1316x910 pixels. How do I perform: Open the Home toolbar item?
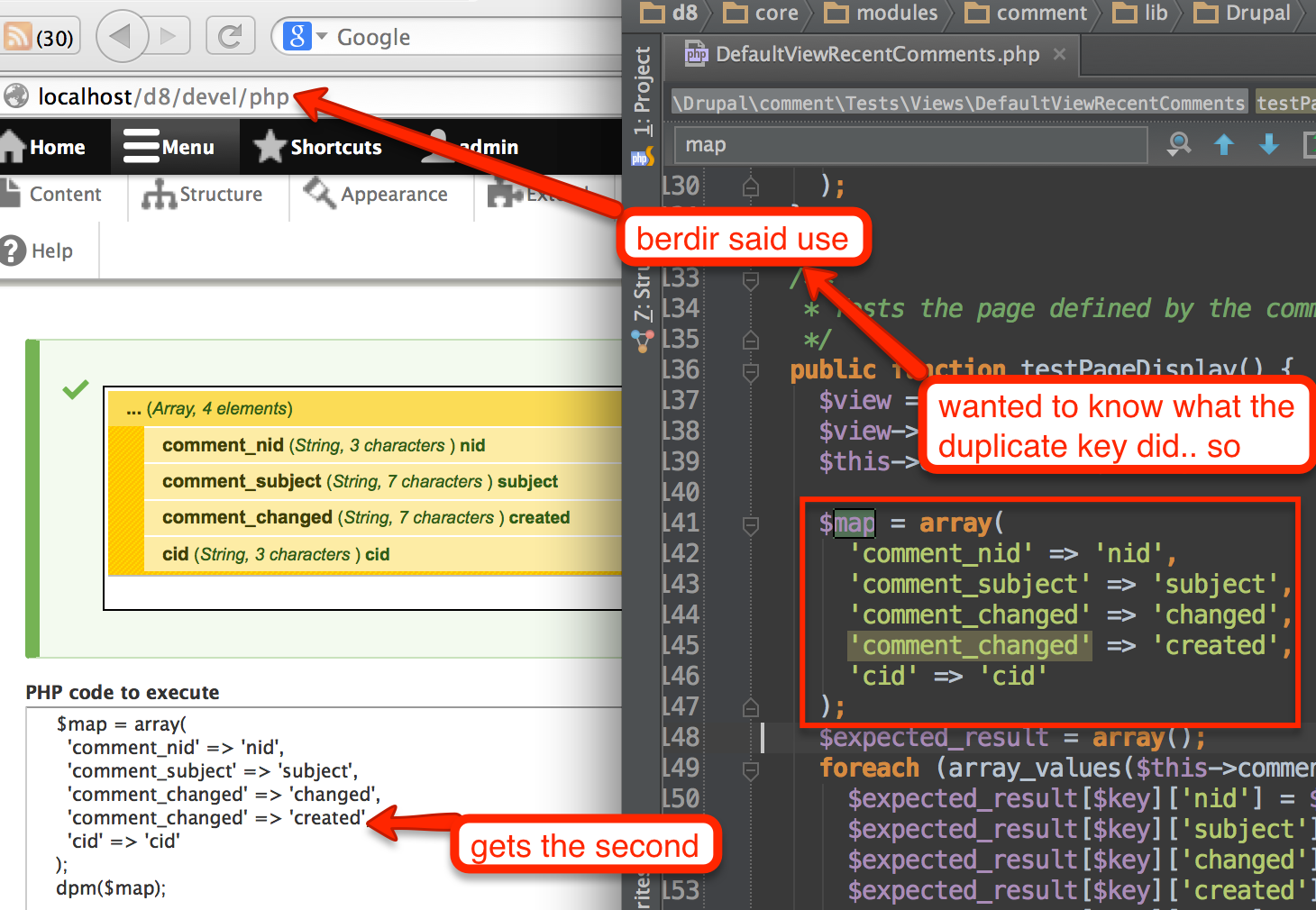coord(45,147)
